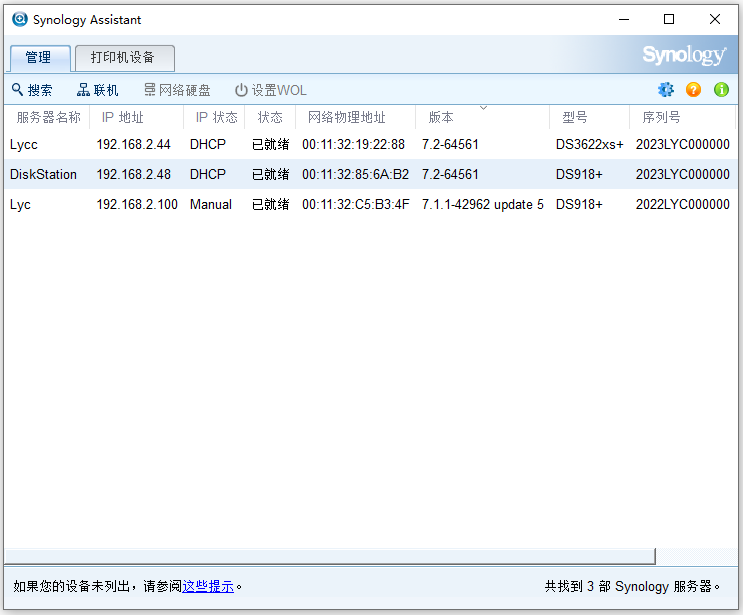
Task: Select the Lycc server row
Action: click(371, 144)
